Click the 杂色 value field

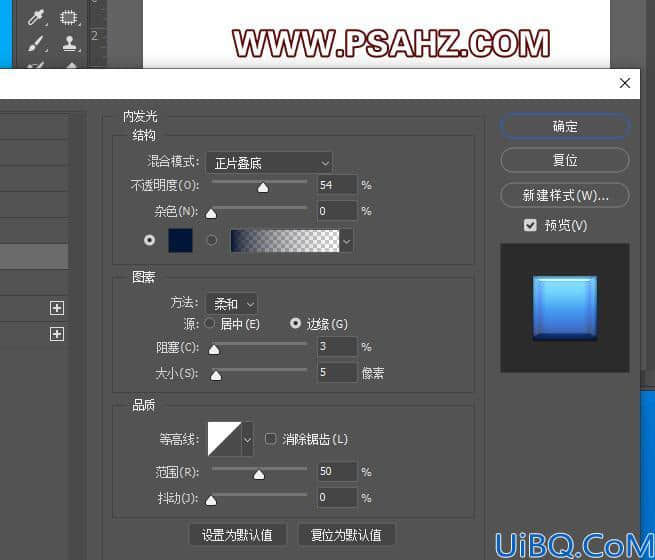(337, 210)
